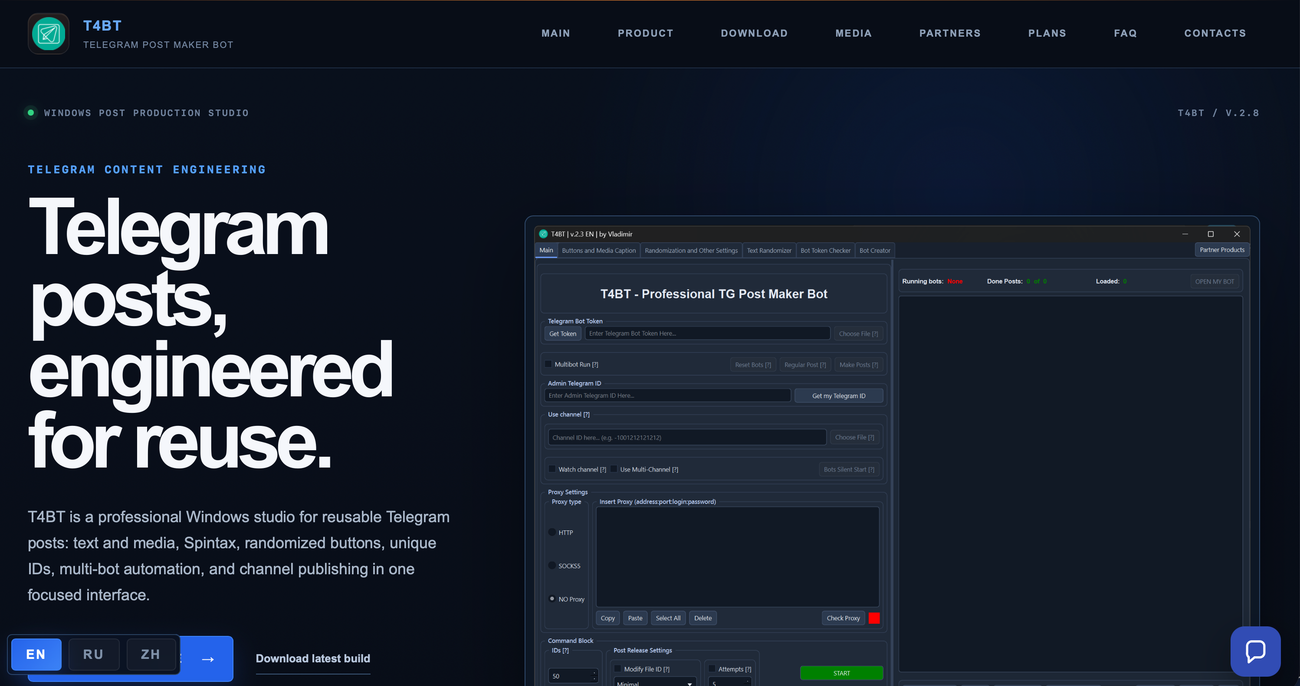Click the Reset Bots button

[x=753, y=365]
